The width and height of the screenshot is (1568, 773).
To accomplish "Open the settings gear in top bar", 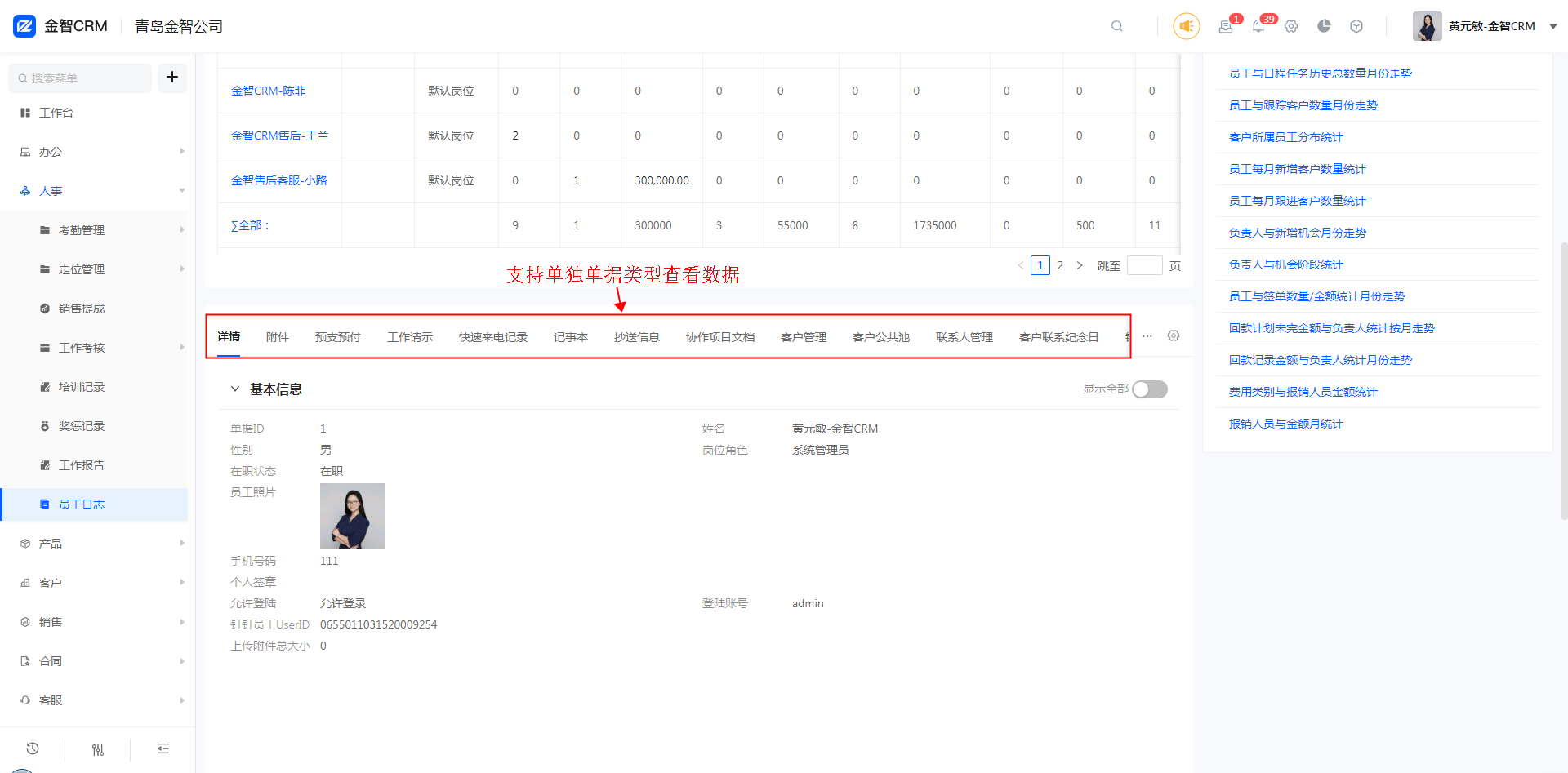I will coord(1291,26).
